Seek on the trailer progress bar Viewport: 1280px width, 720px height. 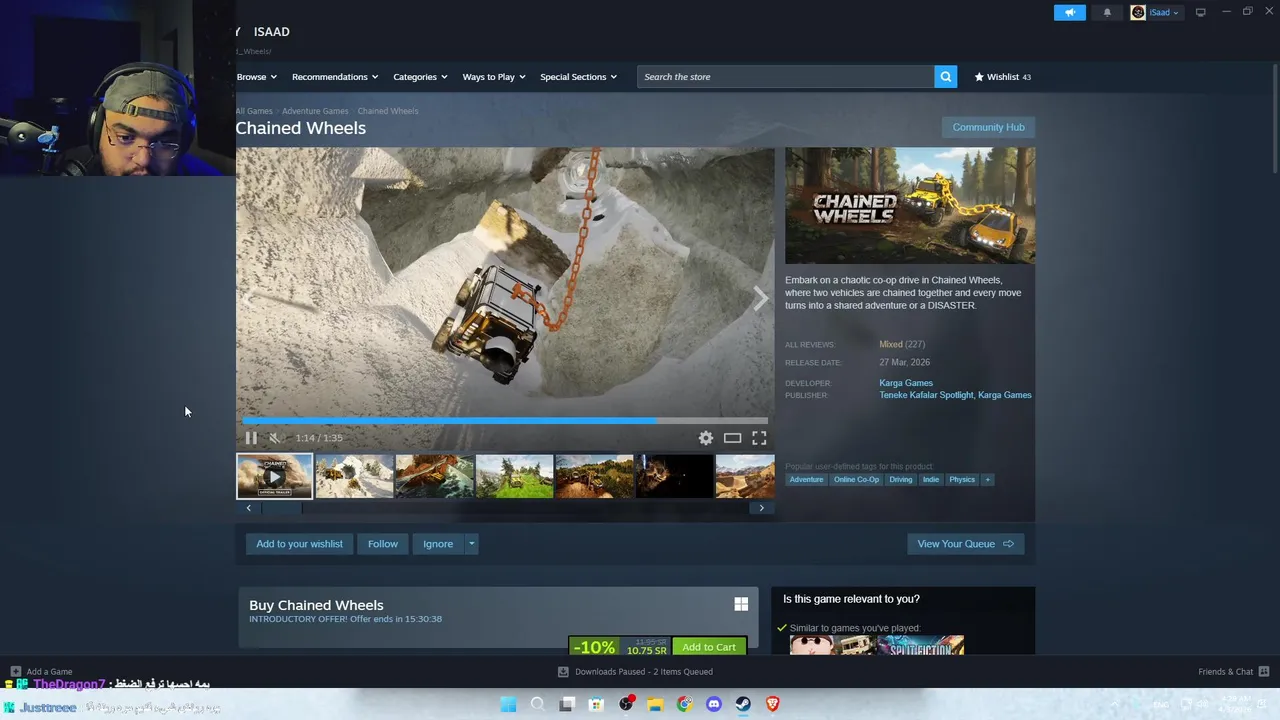(x=505, y=421)
